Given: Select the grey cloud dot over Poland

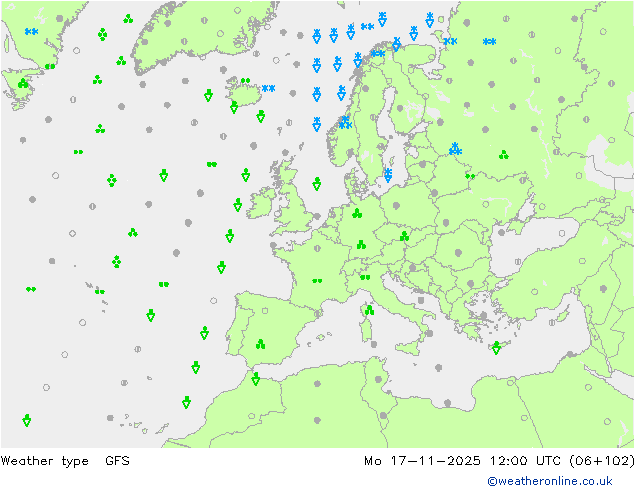Looking at the screenshot, I should 396,206.
